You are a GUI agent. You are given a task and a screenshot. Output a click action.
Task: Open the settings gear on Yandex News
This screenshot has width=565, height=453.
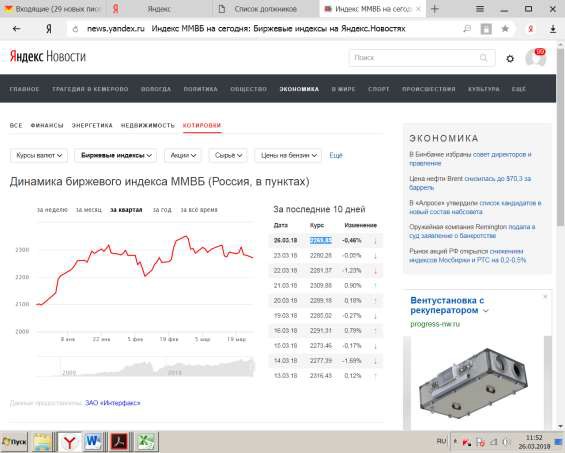510,58
